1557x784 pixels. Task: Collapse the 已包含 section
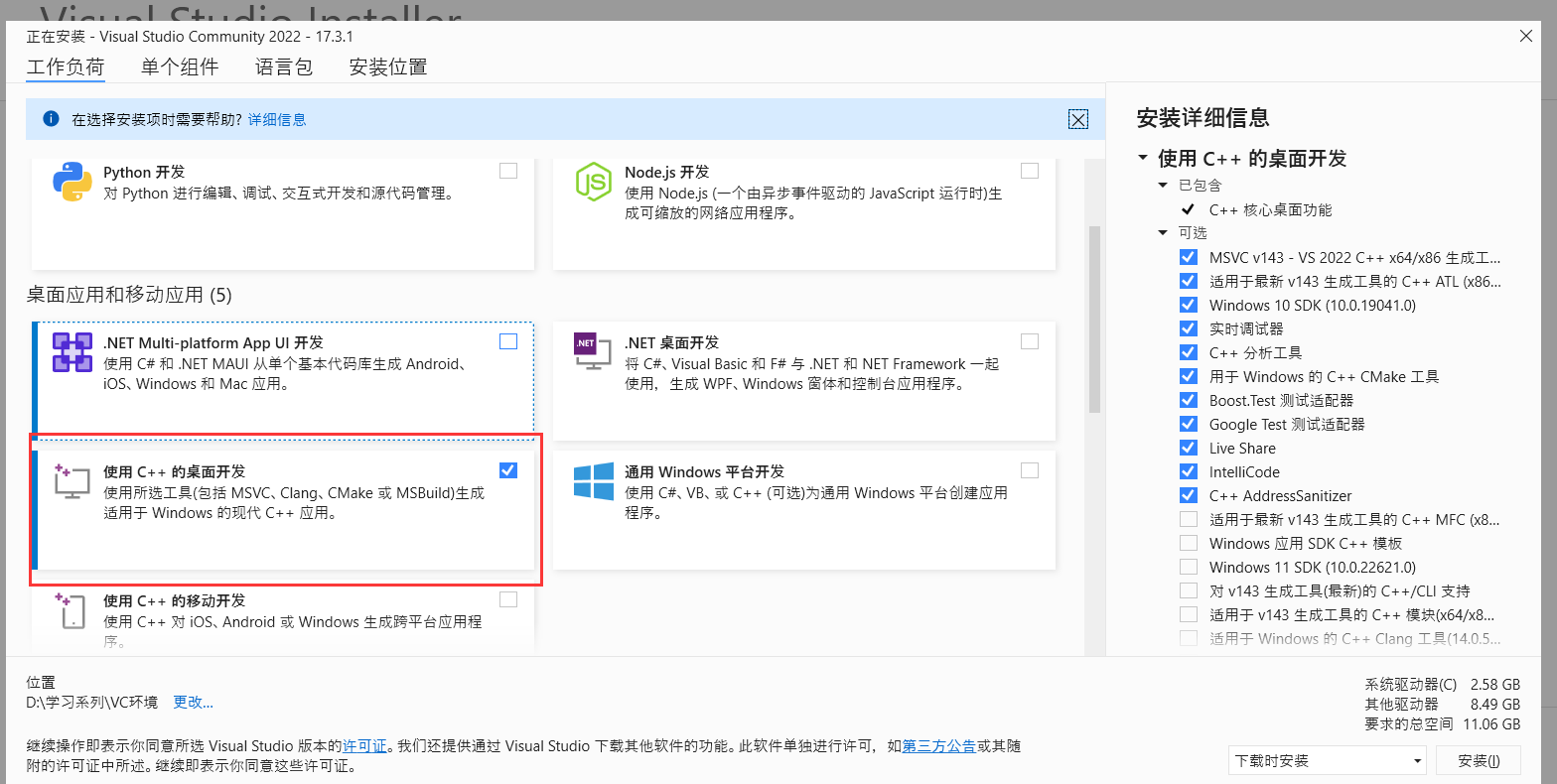tap(1163, 186)
